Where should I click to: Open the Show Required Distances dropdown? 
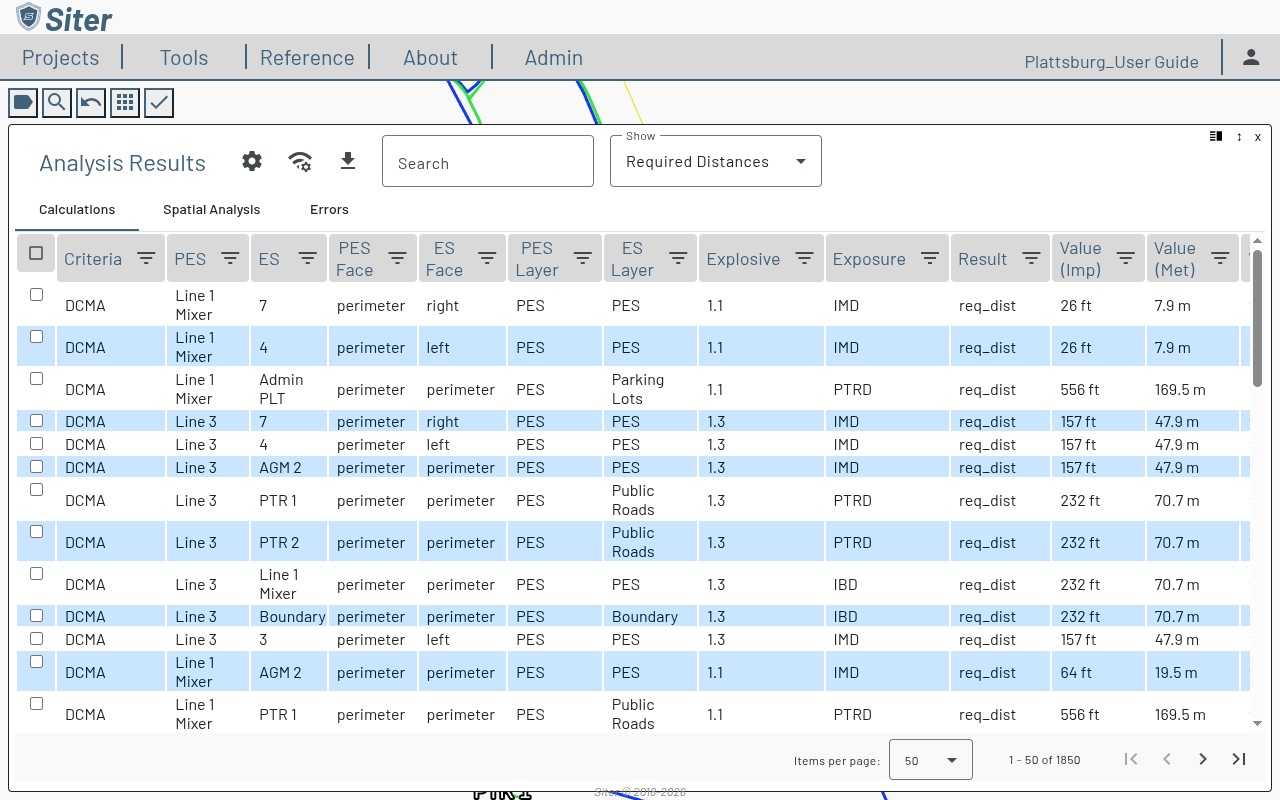point(716,161)
